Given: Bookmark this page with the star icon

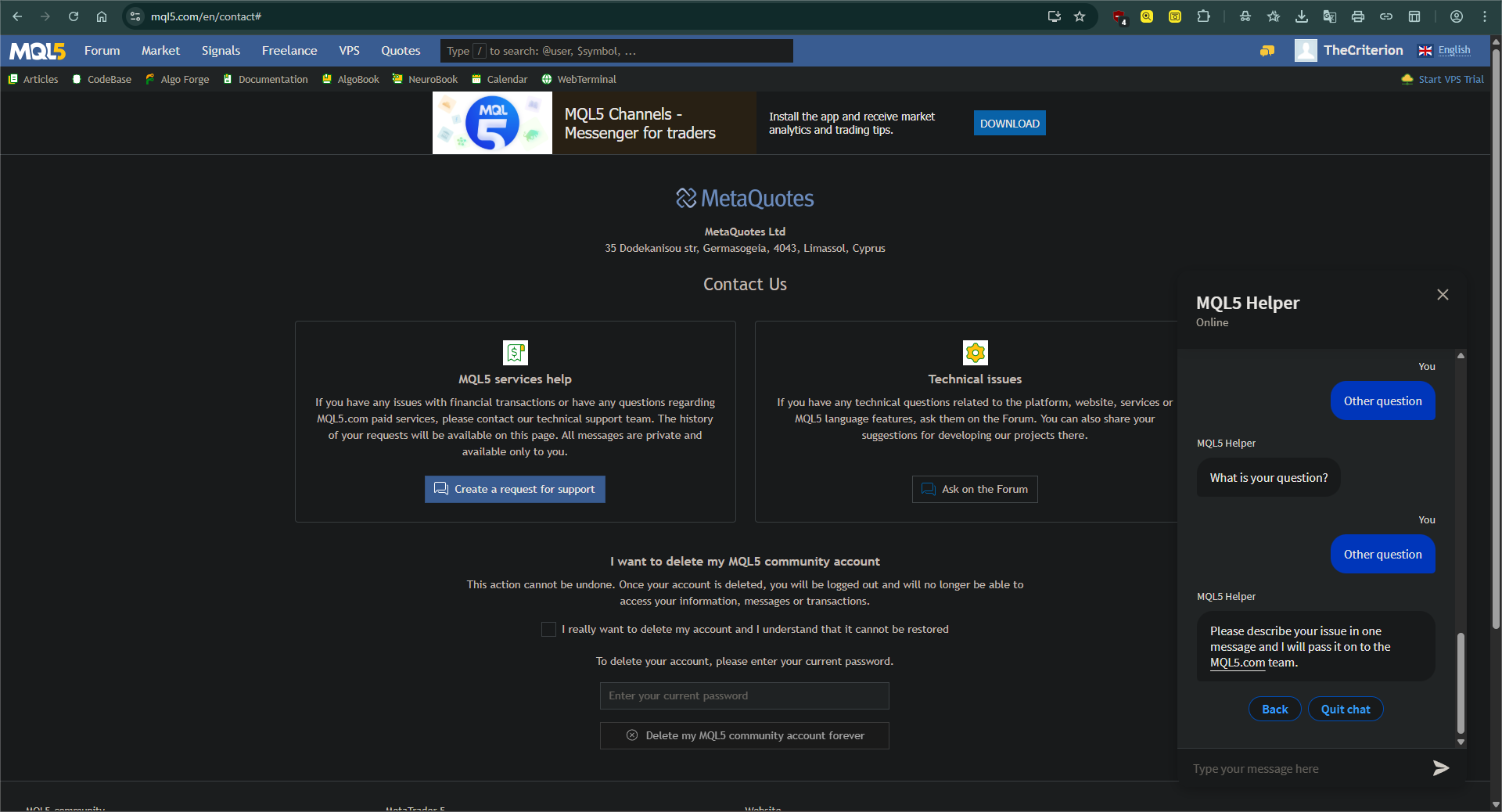Looking at the screenshot, I should 1080,16.
